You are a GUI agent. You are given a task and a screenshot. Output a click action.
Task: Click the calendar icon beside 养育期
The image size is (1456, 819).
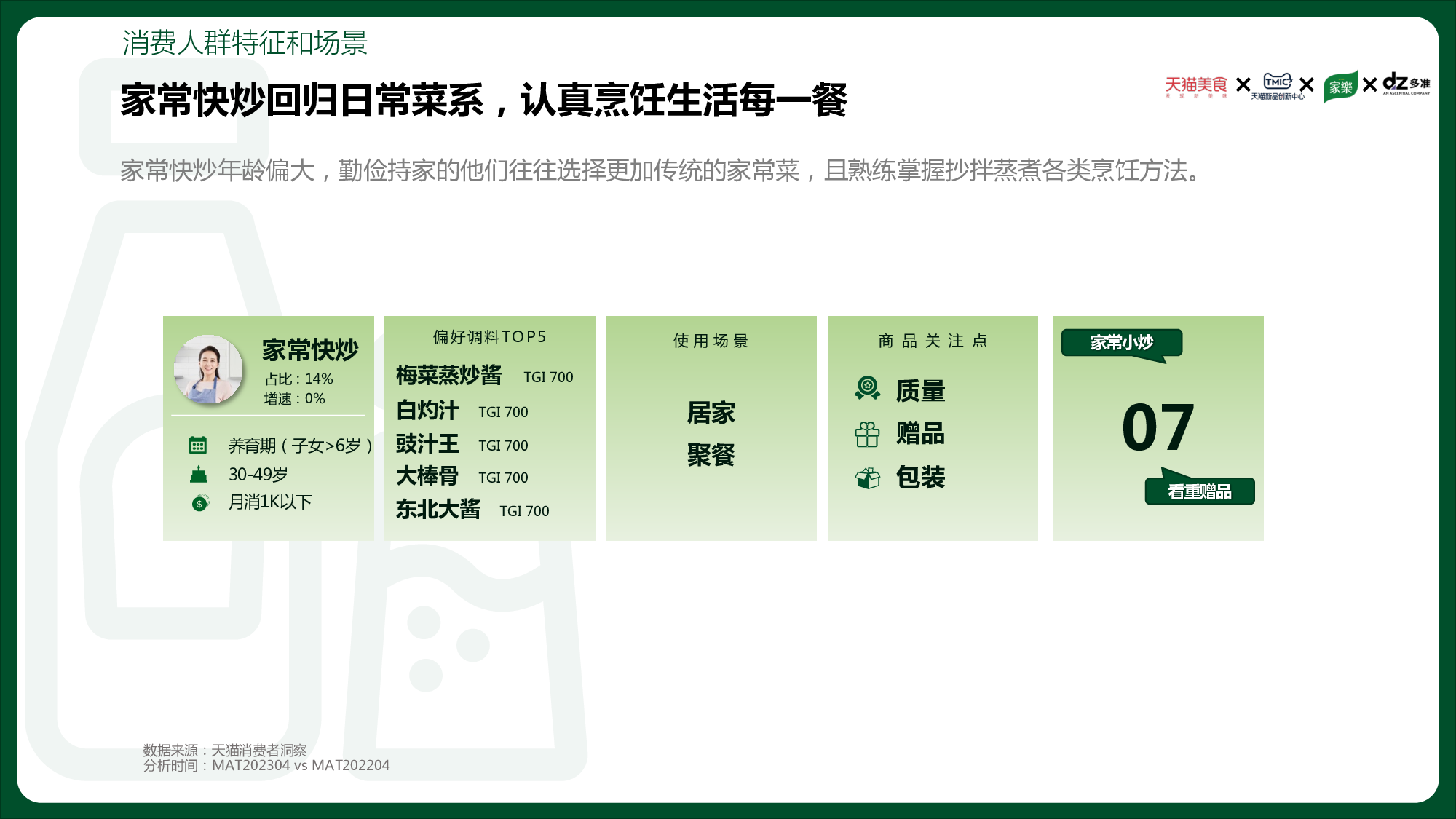pyautogui.click(x=198, y=445)
